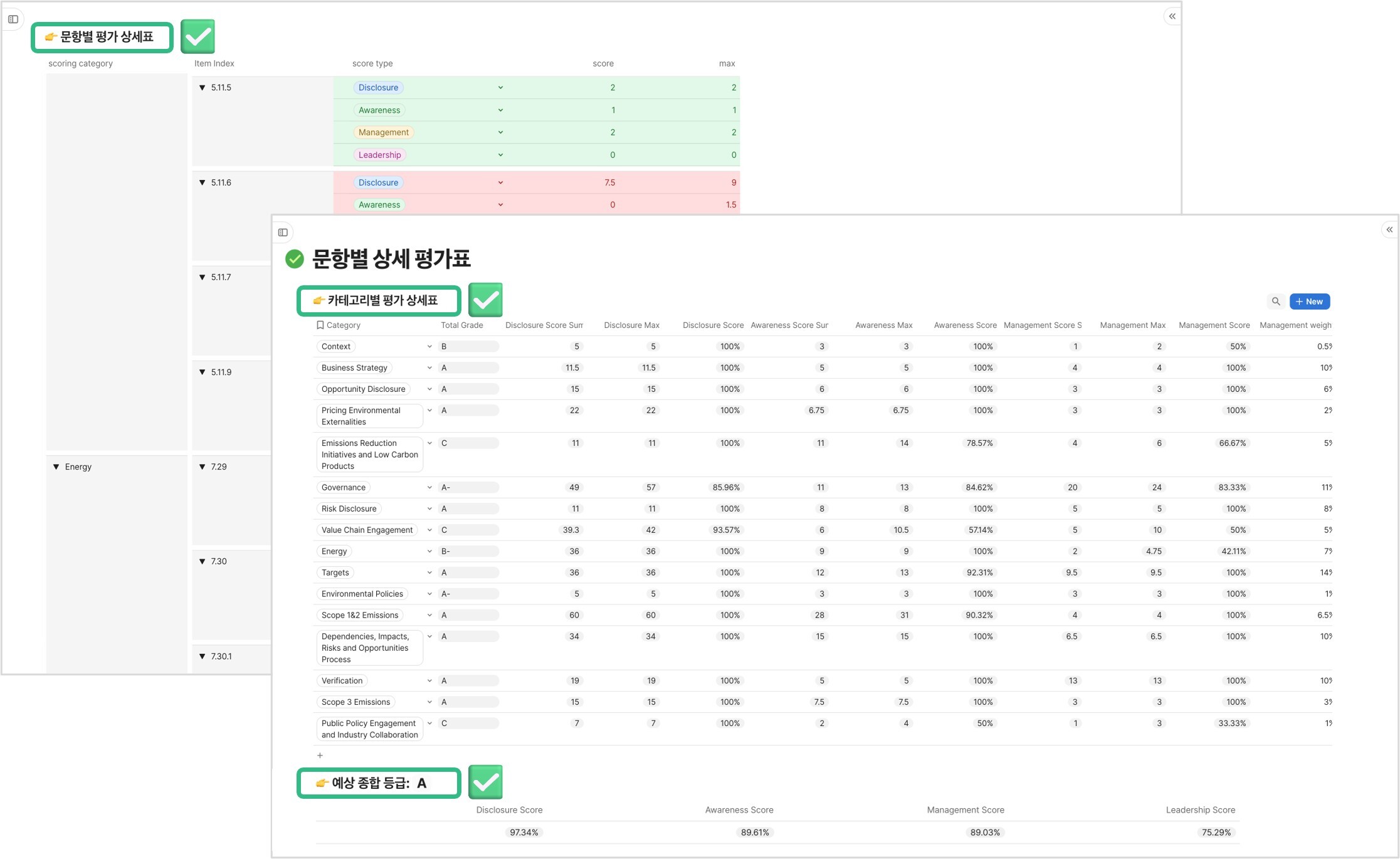Click the 카테고리별 평가 상세표 heading box
Image resolution: width=1400 pixels, height=859 pixels.
click(378, 300)
